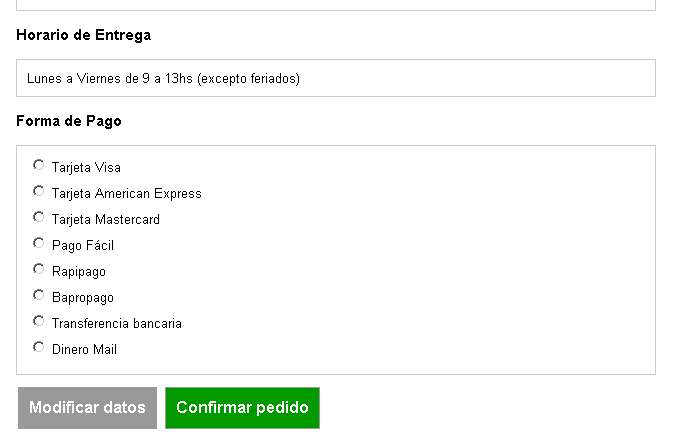
Task: Select the Tarjeta Mastercard radio button
Action: coord(39,217)
